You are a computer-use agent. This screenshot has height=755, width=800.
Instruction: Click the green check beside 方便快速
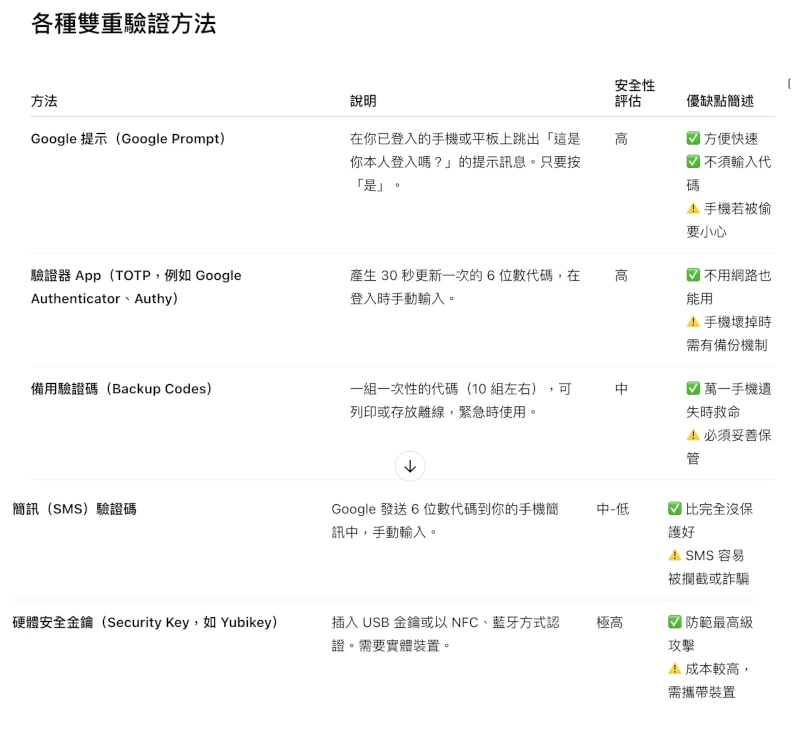pyautogui.click(x=693, y=139)
